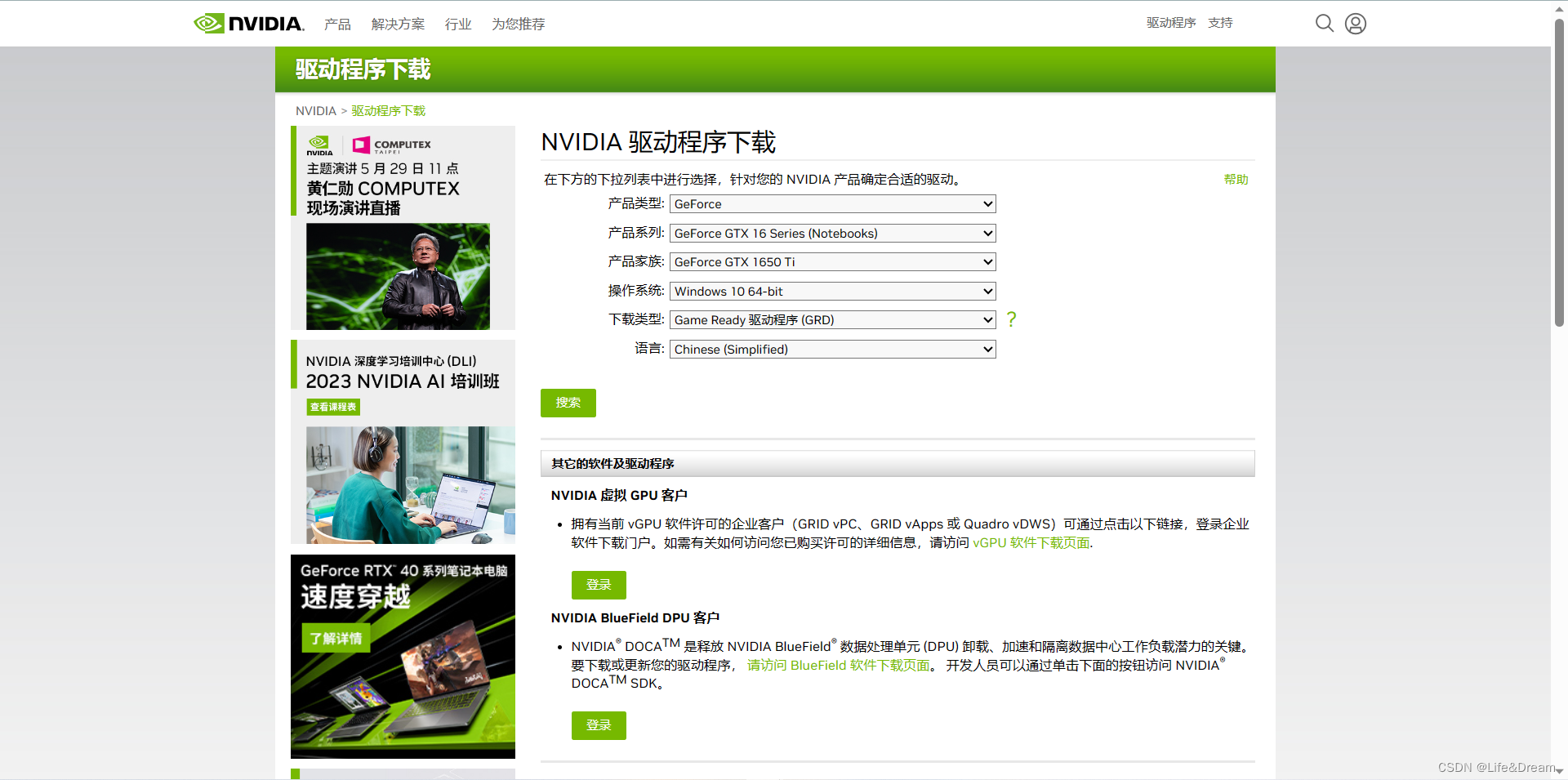Viewport: 1568px width, 780px height.
Task: Open the 帮助 help link
Action: pyautogui.click(x=1236, y=180)
